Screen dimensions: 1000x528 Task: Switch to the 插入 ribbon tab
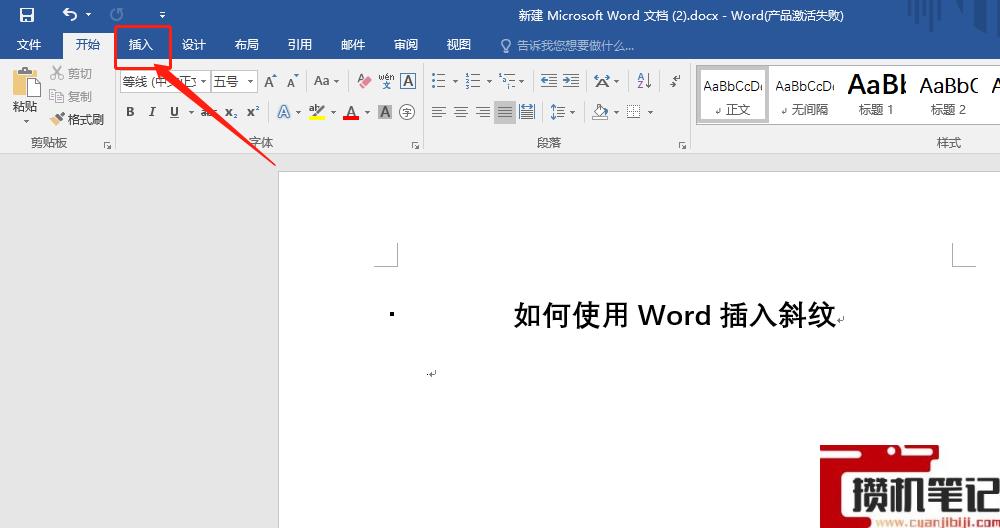(x=141, y=45)
